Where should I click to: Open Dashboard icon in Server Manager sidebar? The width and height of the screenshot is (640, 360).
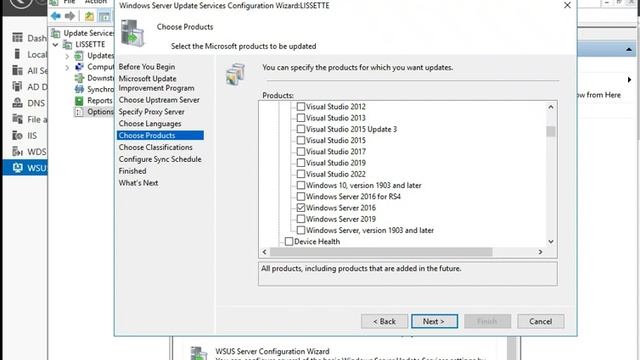click(x=17, y=38)
